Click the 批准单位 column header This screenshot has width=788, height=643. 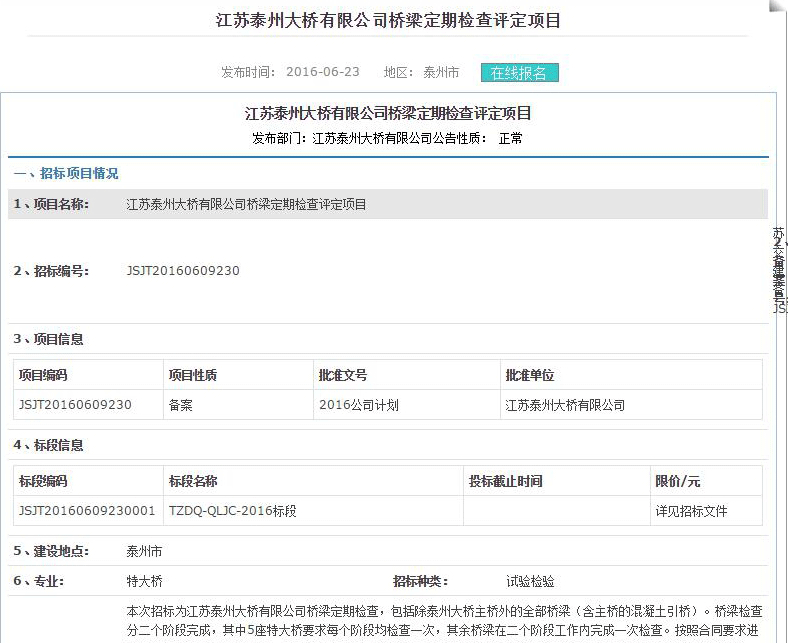pos(530,375)
